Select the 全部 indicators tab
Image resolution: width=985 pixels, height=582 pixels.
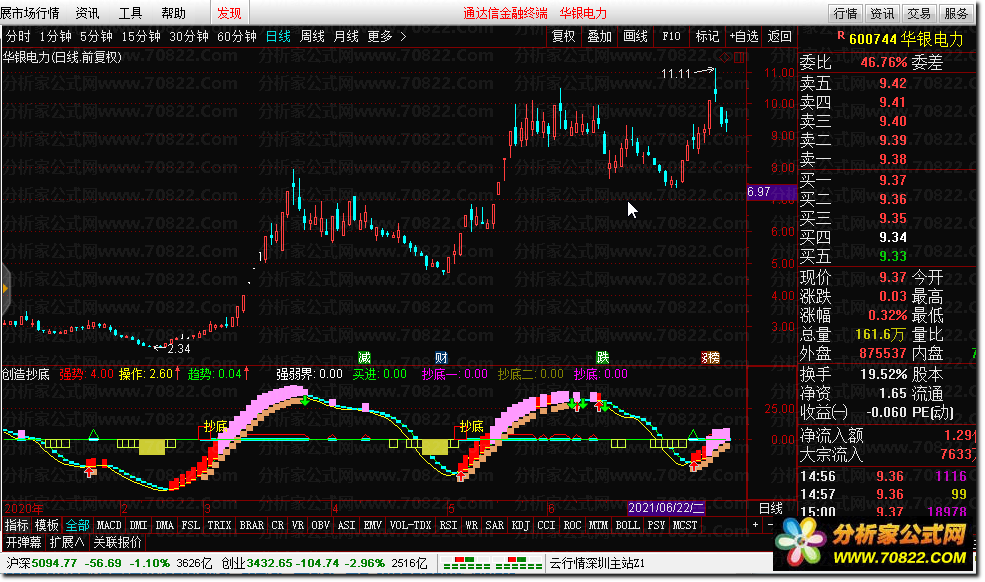pyautogui.click(x=77, y=525)
